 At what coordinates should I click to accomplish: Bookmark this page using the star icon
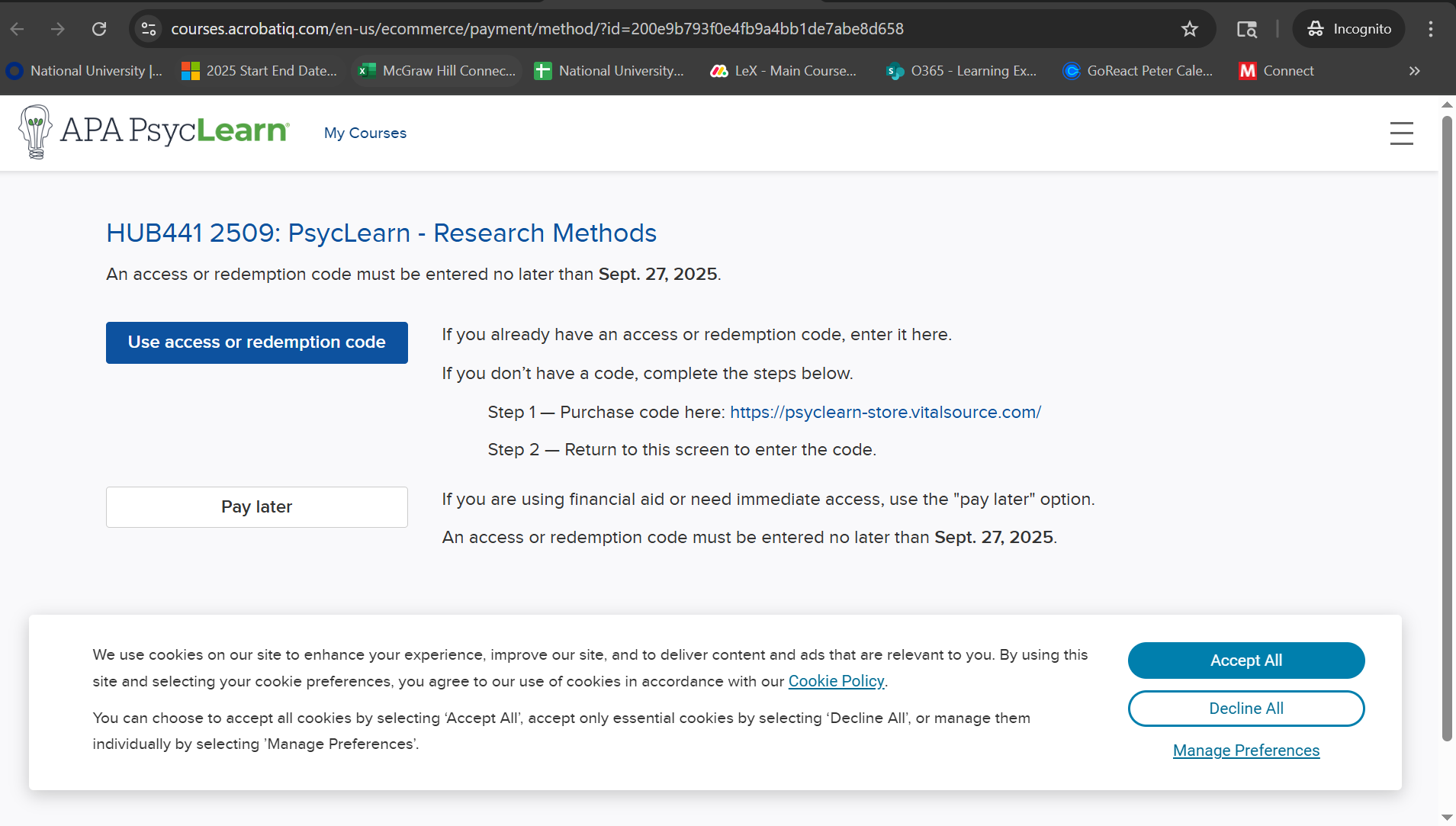[1189, 29]
